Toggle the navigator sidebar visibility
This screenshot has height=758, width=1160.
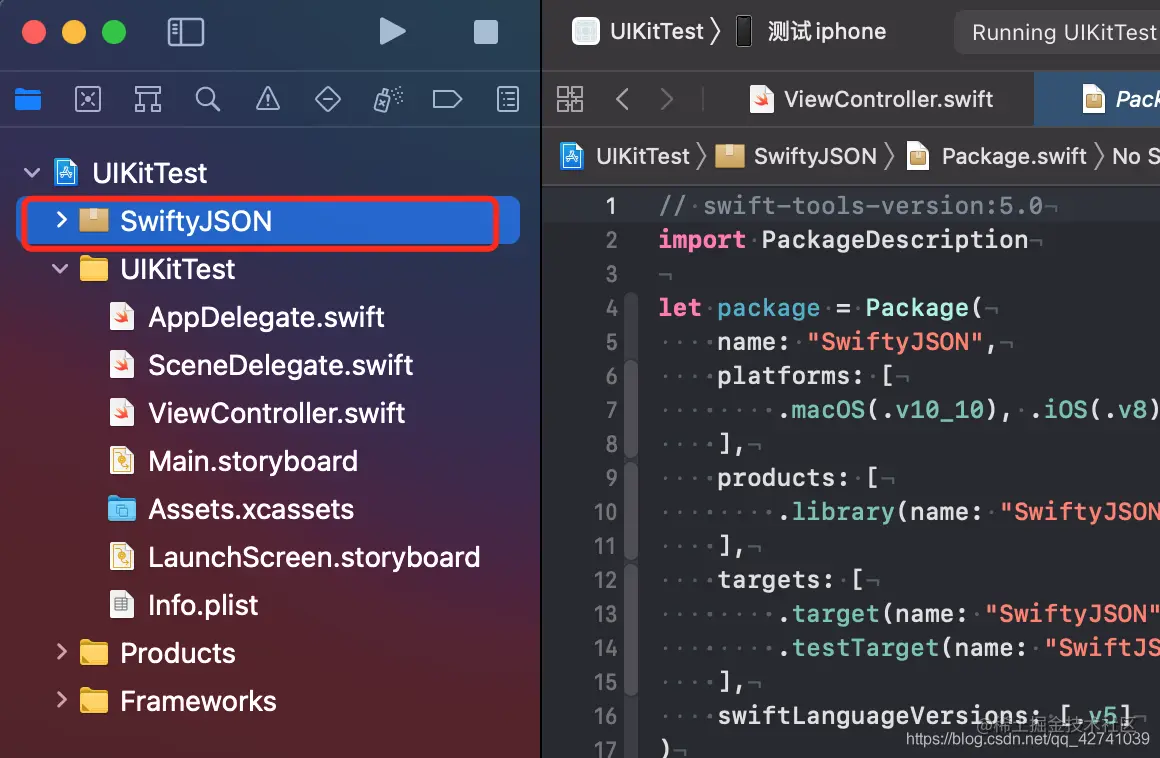tap(186, 32)
